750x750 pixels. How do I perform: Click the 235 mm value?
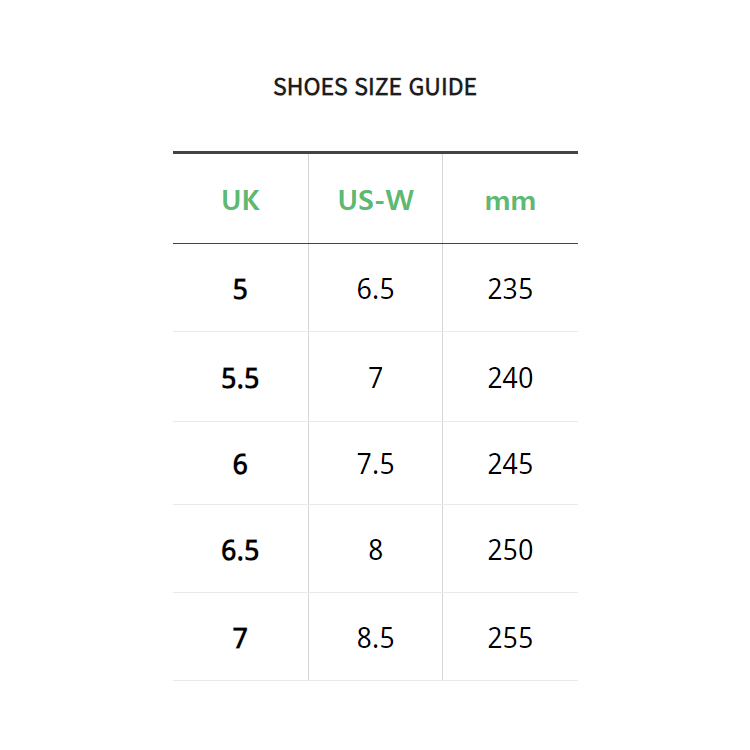tap(510, 290)
